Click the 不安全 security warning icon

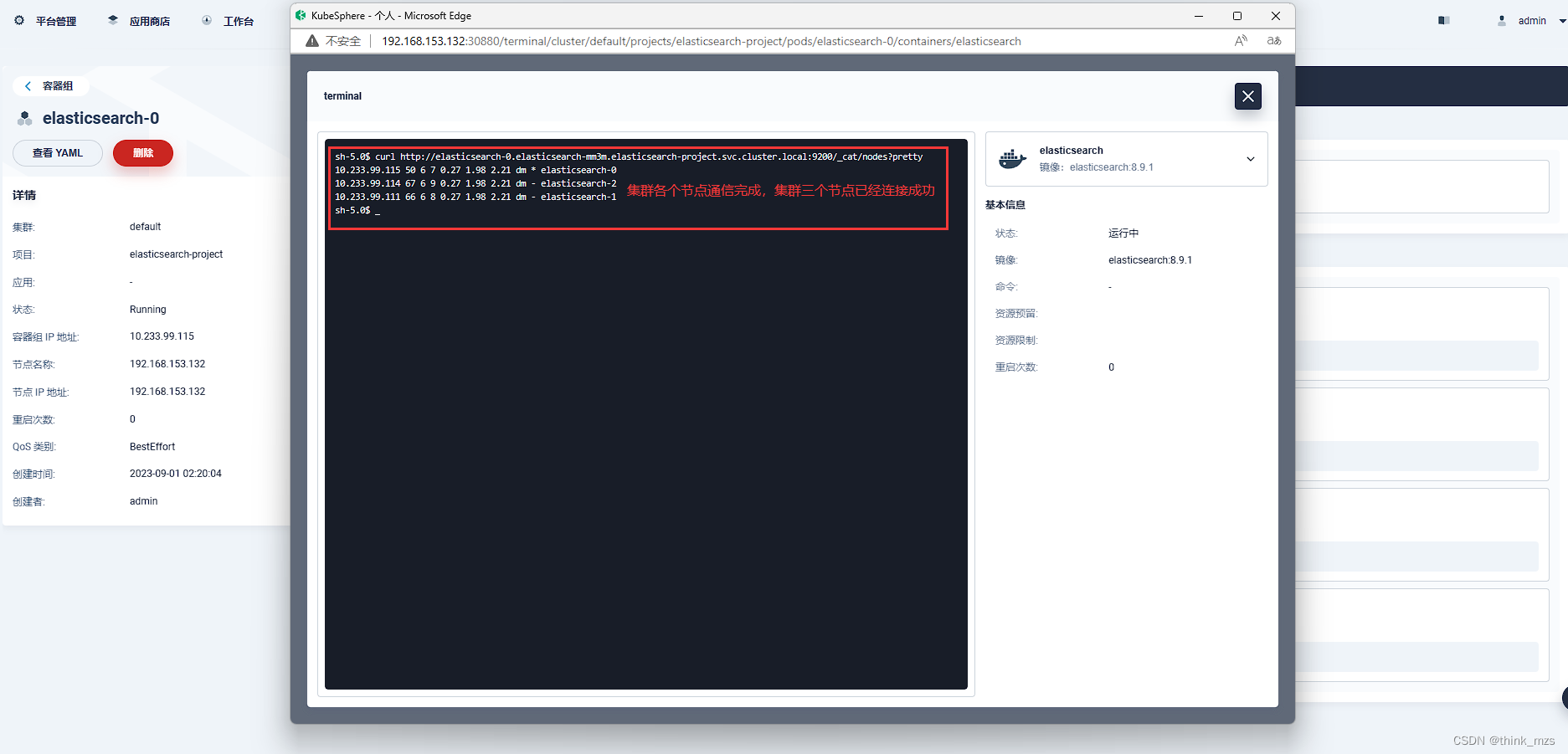[311, 40]
